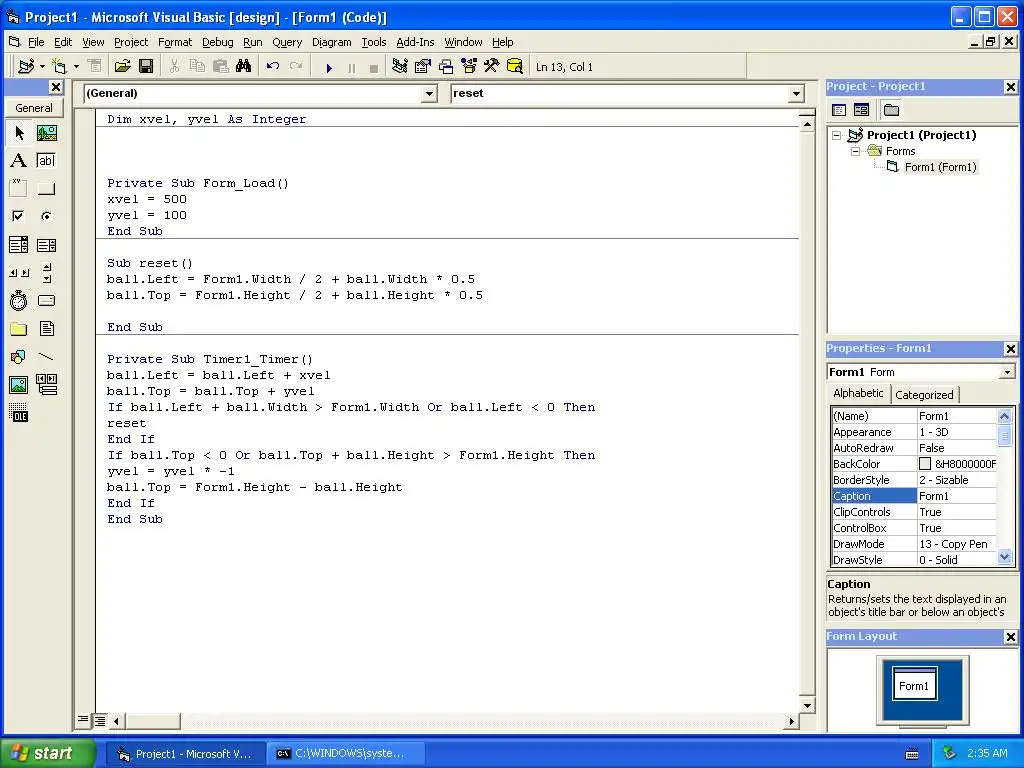The image size is (1024, 768).
Task: Click the BackColor color swatch value
Action: coord(925,464)
